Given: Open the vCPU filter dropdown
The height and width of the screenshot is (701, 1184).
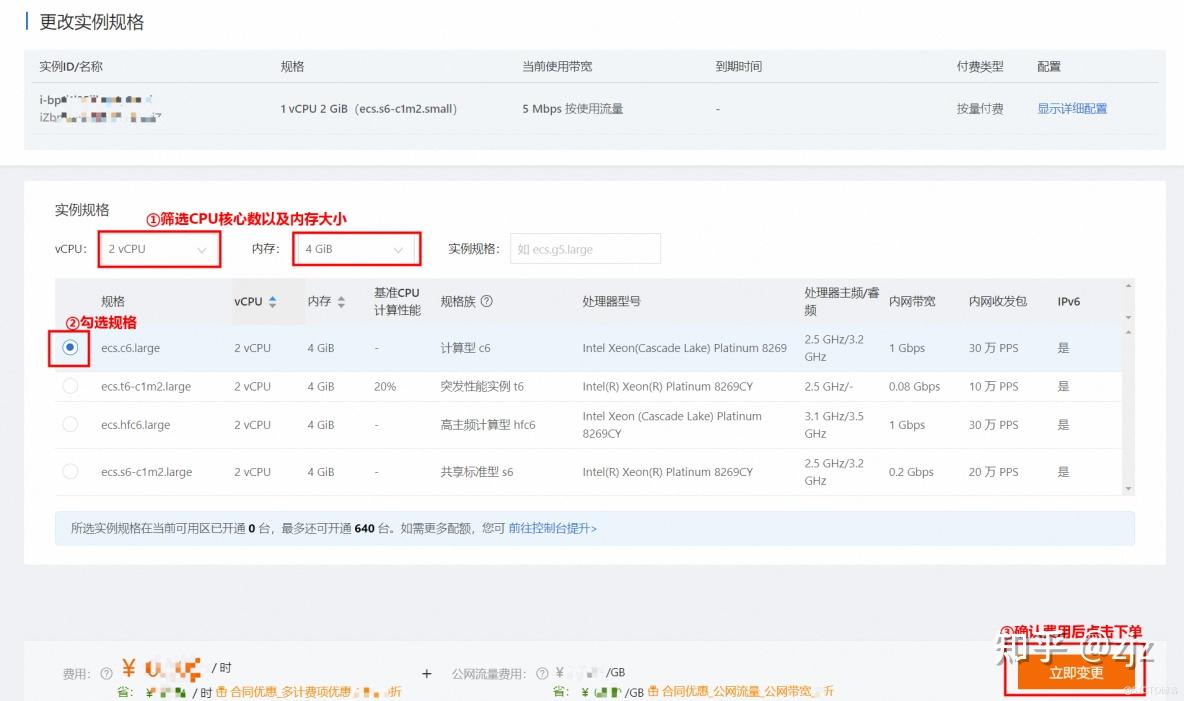Looking at the screenshot, I should 159,248.
